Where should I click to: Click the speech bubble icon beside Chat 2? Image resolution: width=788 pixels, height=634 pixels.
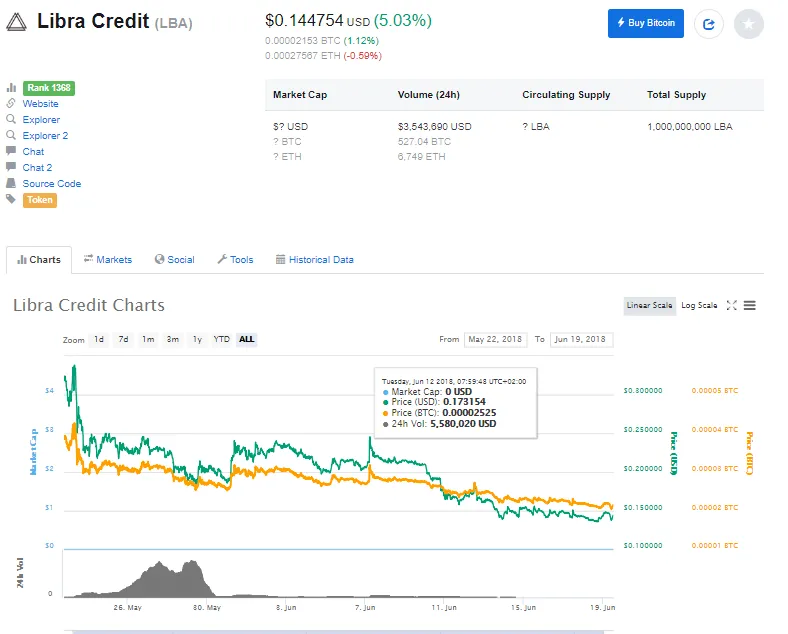tap(11, 167)
